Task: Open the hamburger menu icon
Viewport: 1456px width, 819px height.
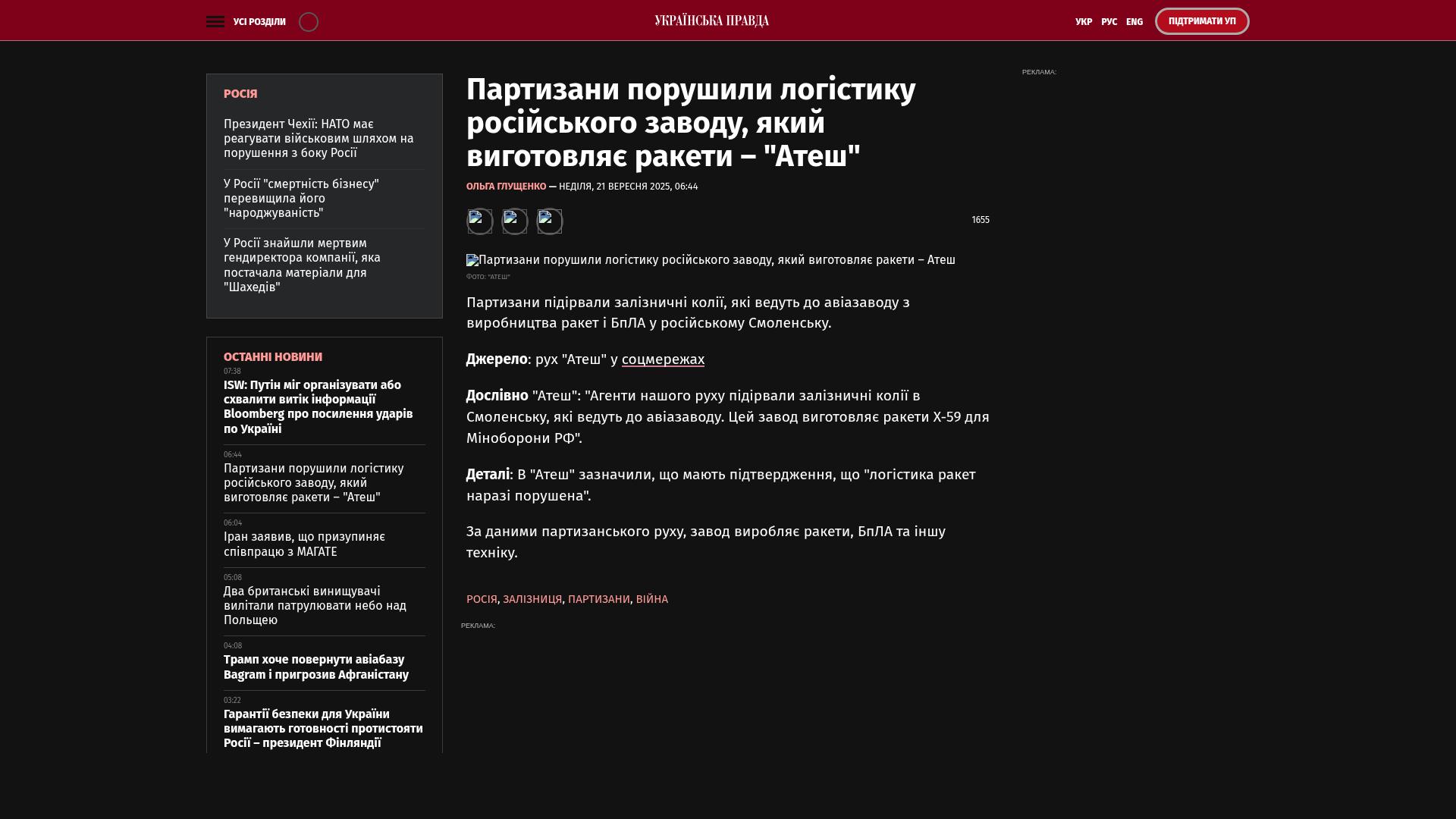Action: [x=215, y=22]
